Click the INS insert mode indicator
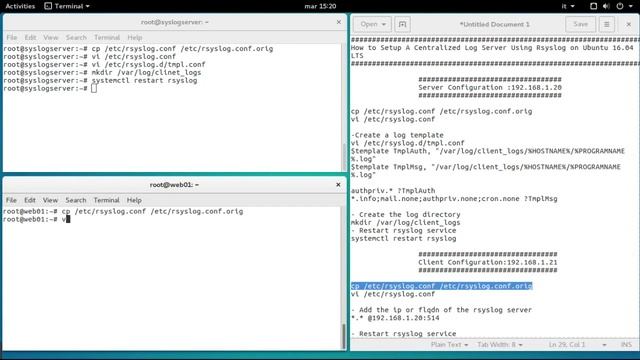This screenshot has width=640, height=360. pos(626,345)
